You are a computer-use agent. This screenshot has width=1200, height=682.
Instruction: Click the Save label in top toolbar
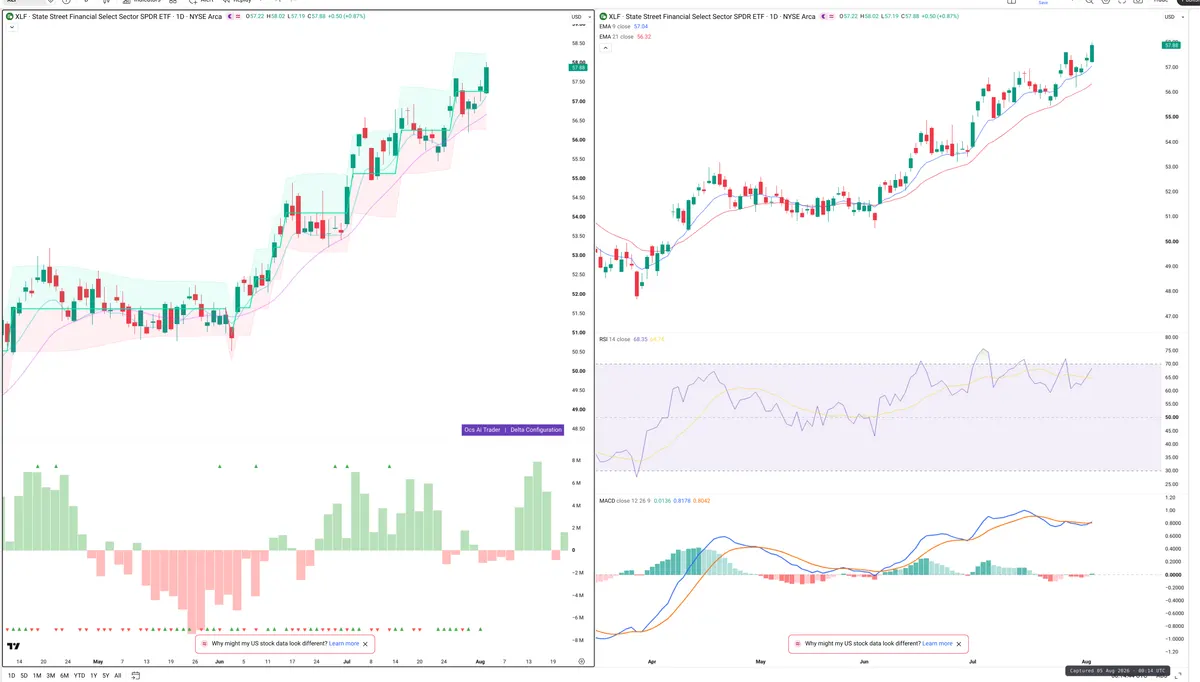tap(1043, 3)
